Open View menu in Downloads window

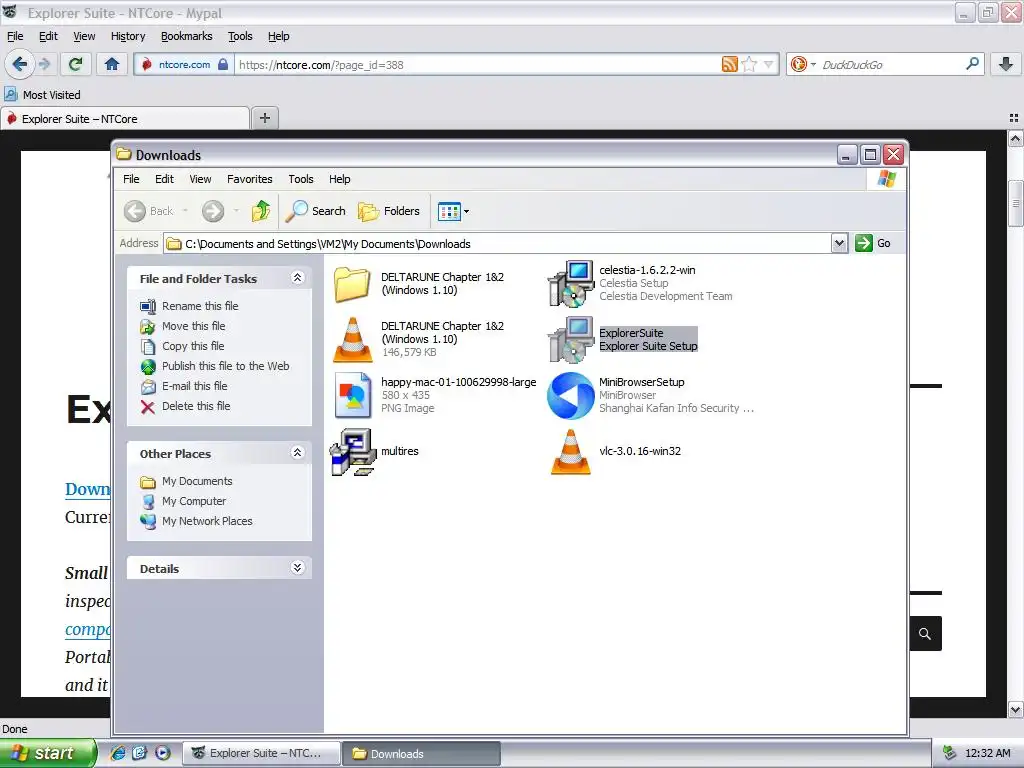(x=200, y=179)
